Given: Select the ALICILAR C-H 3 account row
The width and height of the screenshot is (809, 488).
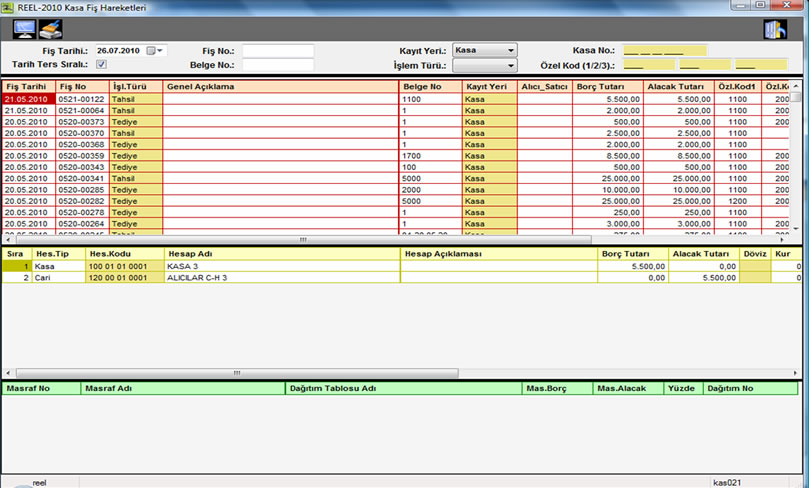Looking at the screenshot, I should (401, 278).
